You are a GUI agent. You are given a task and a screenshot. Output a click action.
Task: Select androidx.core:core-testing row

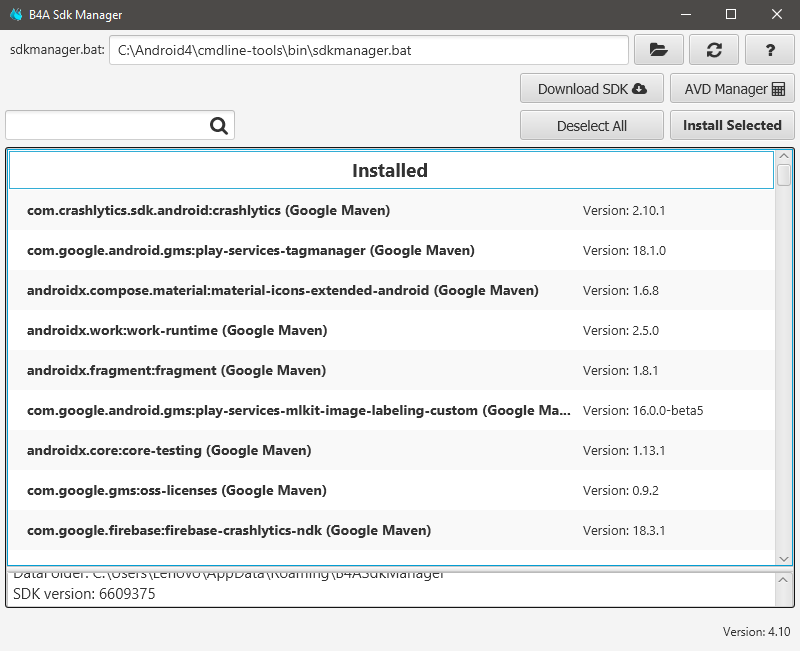(x=391, y=450)
